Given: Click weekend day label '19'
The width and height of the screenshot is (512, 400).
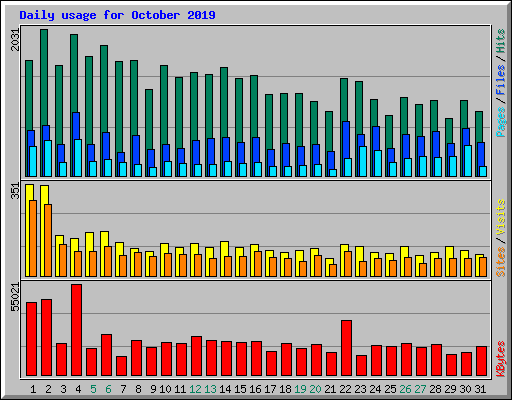Looking at the screenshot, I should tap(300, 389).
